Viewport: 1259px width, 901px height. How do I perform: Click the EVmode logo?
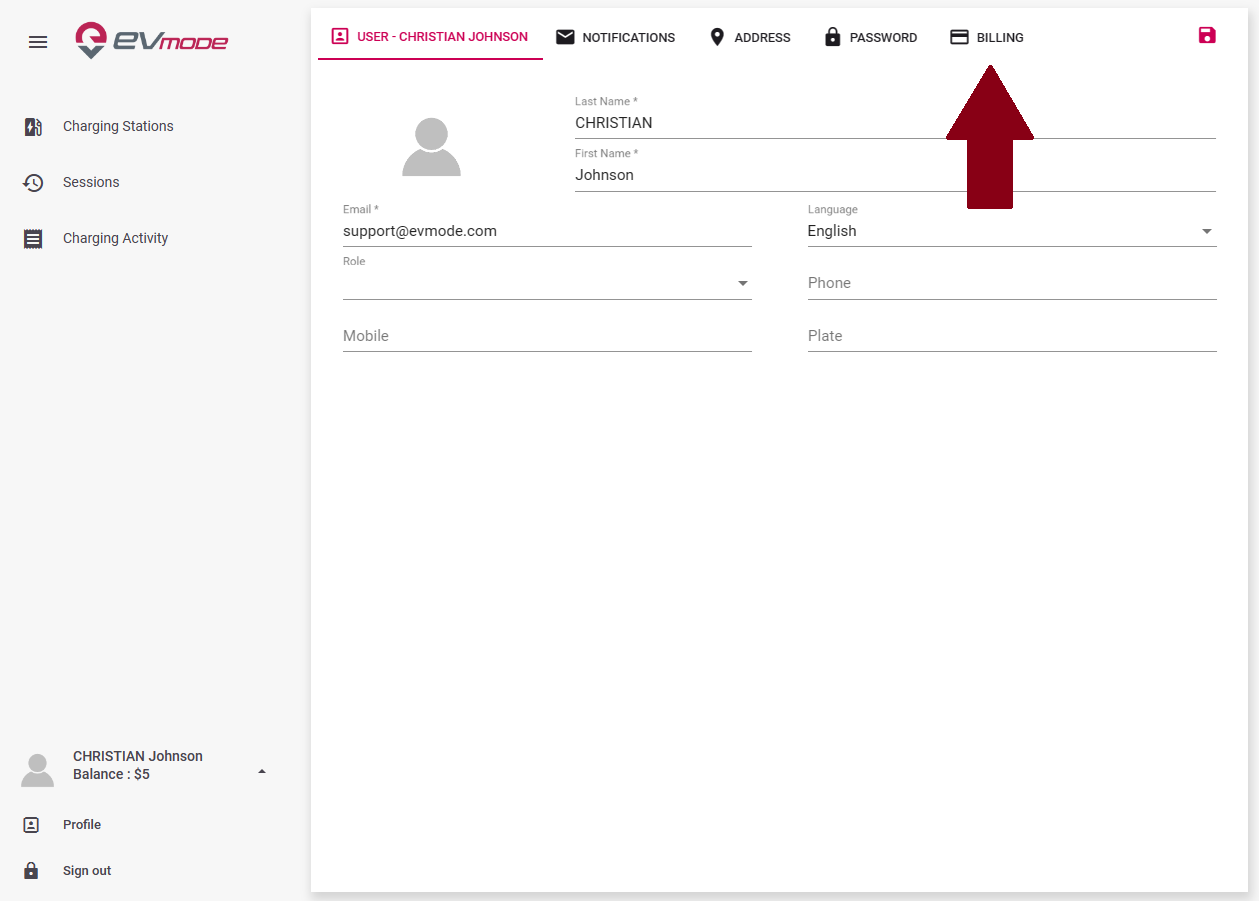click(151, 41)
